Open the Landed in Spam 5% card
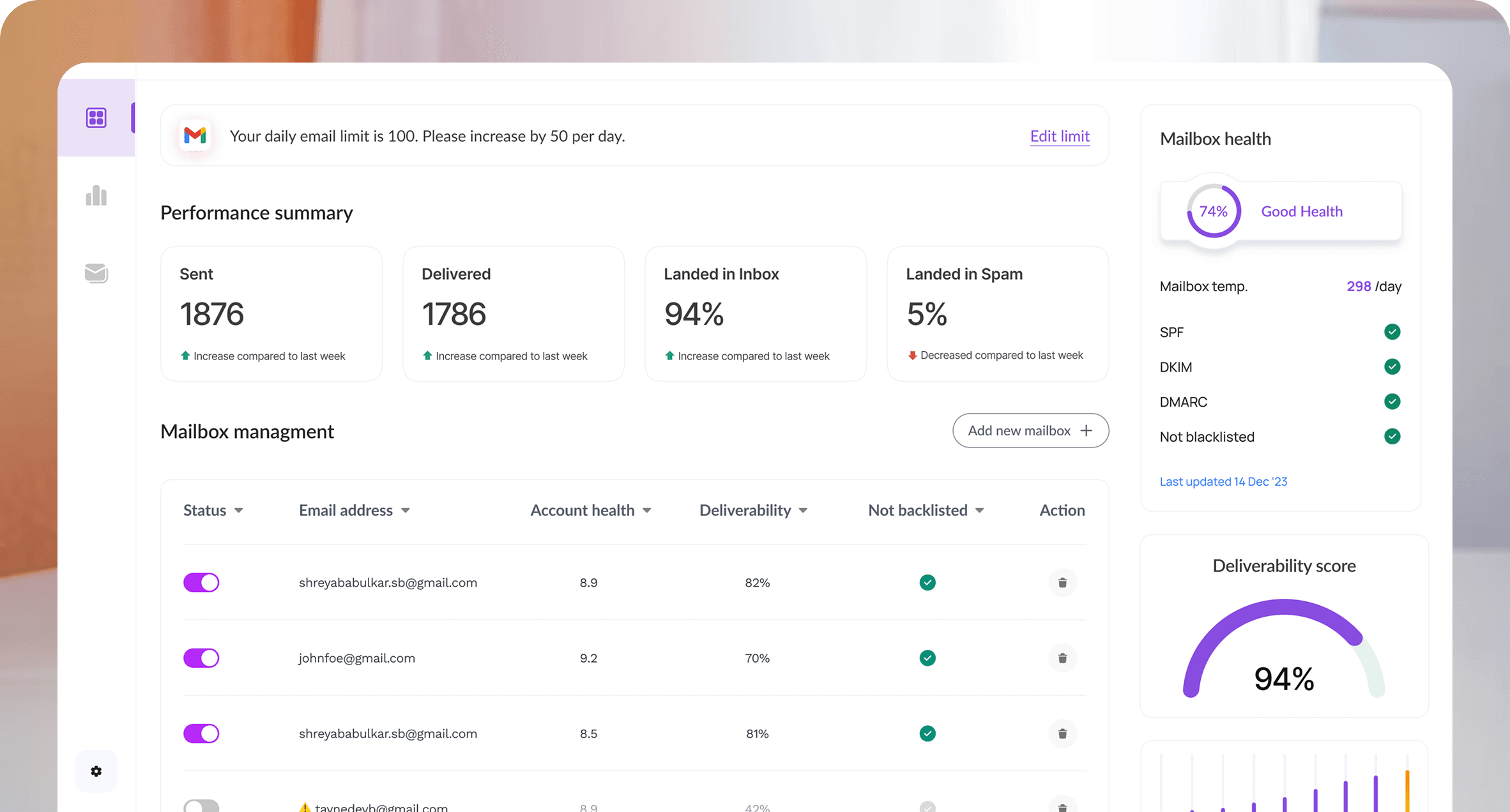 point(998,314)
